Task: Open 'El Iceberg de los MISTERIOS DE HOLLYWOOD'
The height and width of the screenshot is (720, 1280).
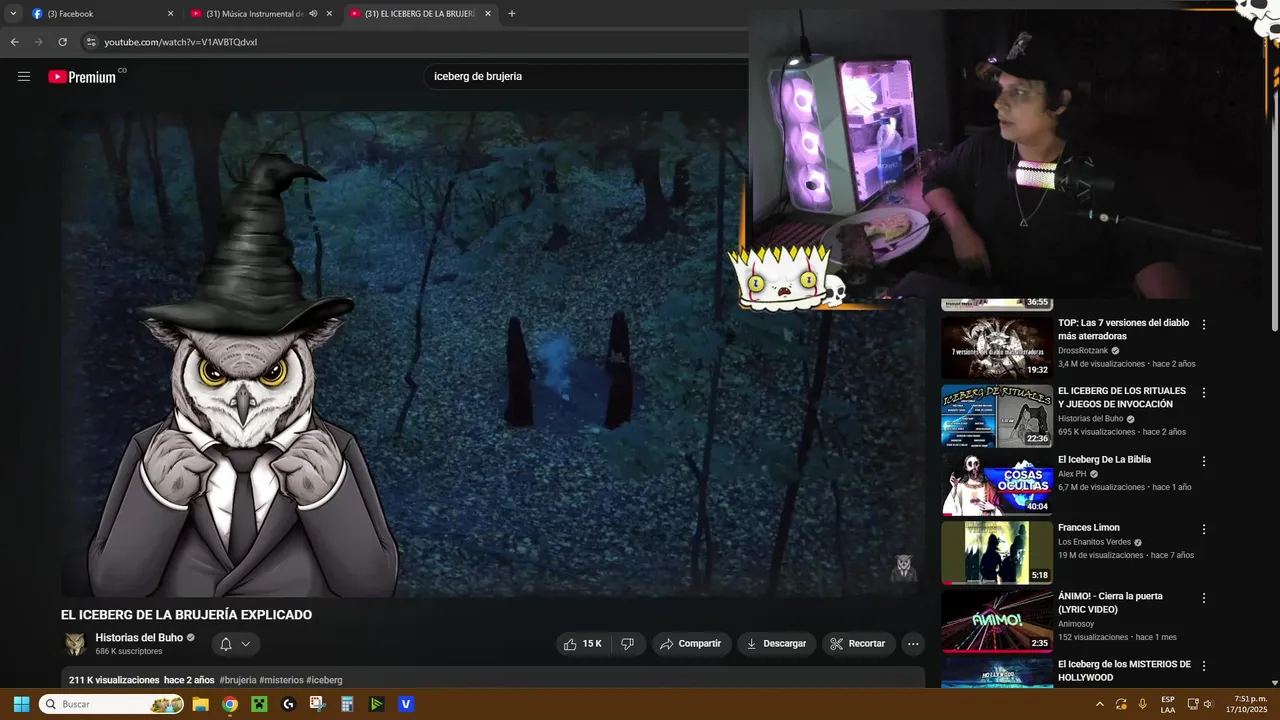Action: (1125, 671)
